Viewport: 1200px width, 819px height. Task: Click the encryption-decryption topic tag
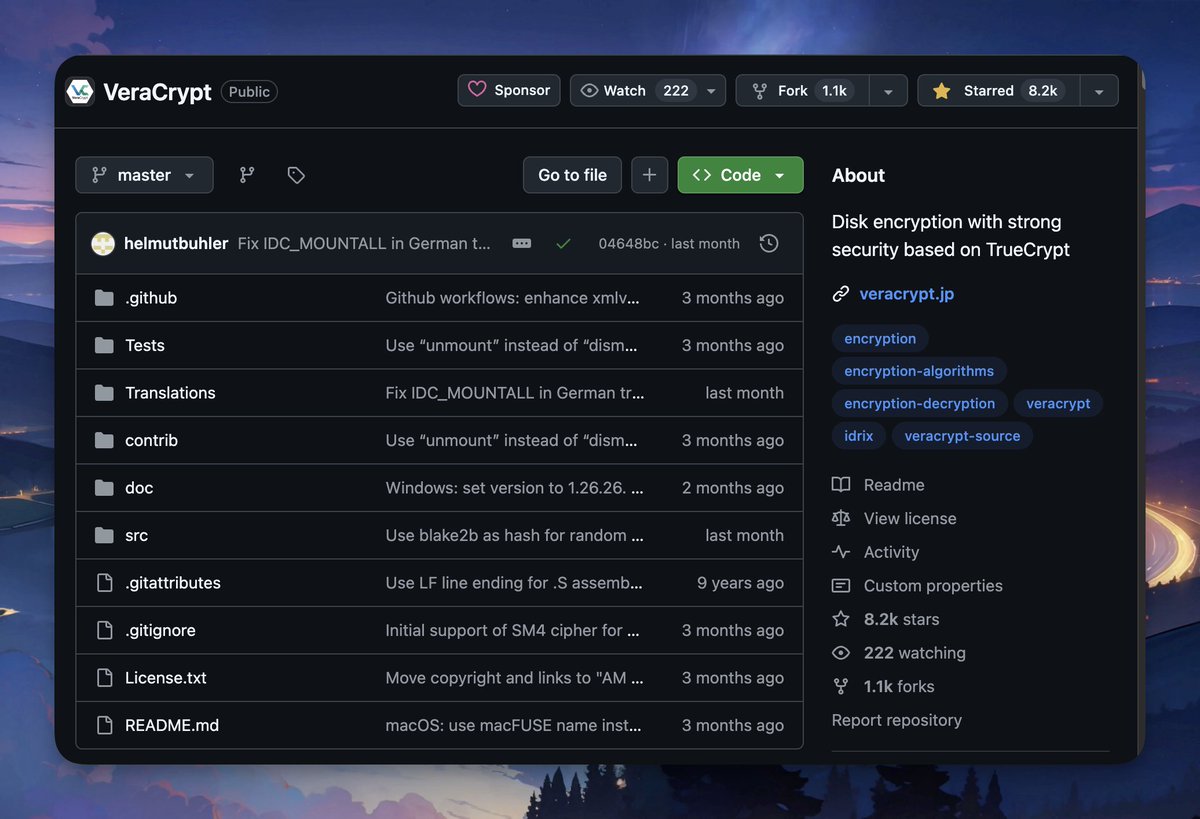(920, 403)
